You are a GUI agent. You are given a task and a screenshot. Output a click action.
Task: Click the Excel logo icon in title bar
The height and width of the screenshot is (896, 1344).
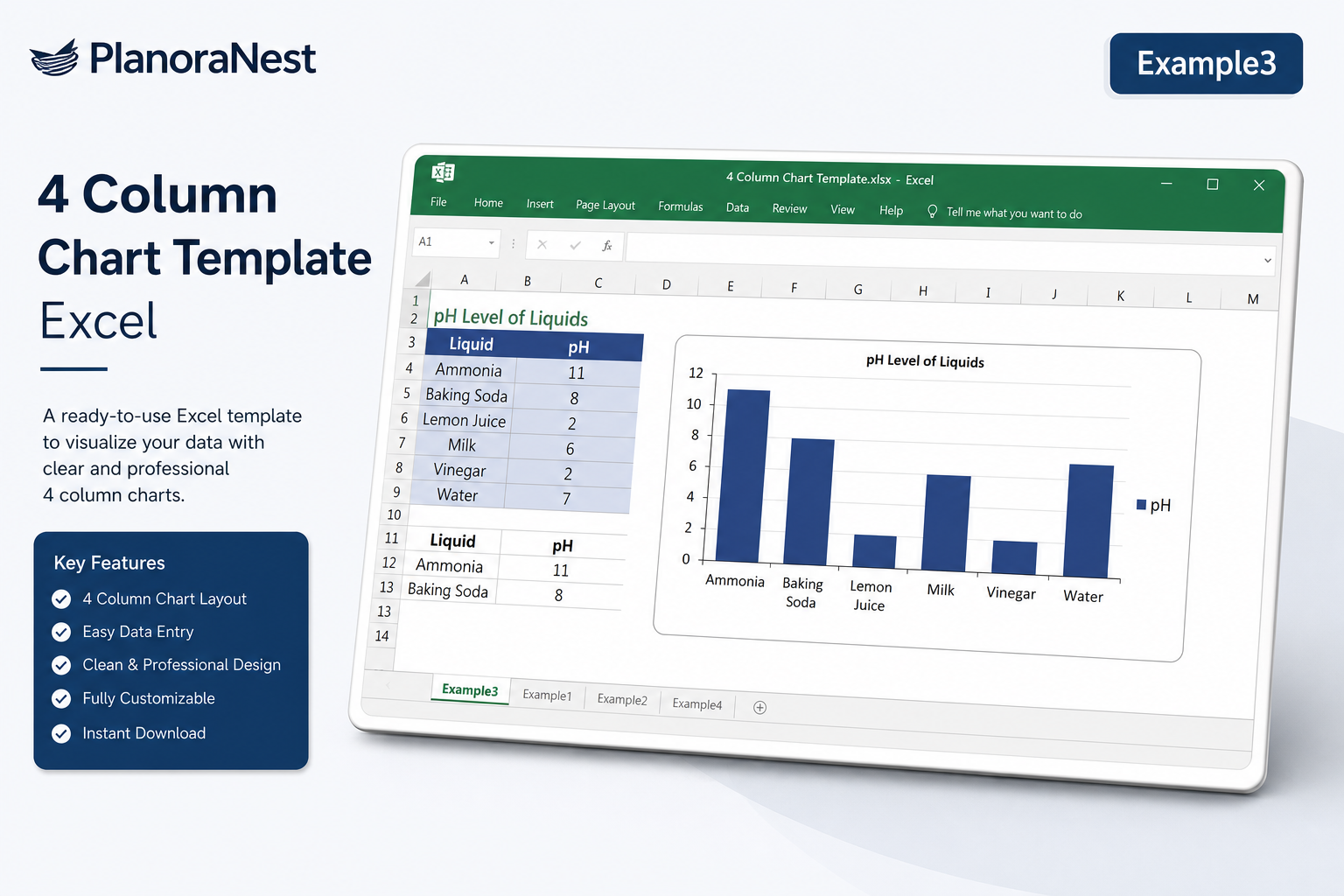pos(443,172)
